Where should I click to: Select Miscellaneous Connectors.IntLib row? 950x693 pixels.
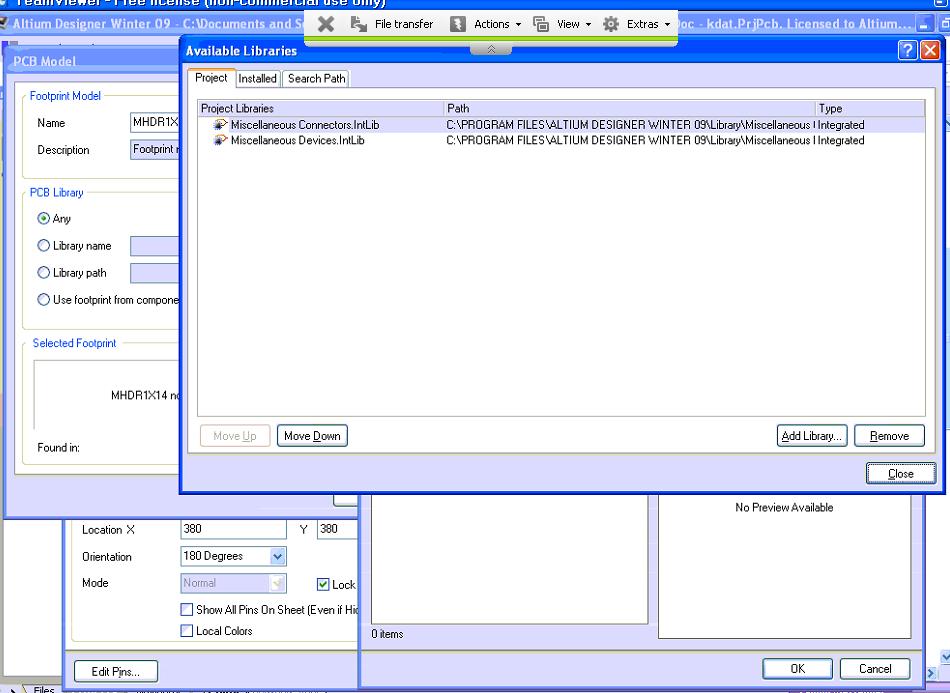(562, 125)
